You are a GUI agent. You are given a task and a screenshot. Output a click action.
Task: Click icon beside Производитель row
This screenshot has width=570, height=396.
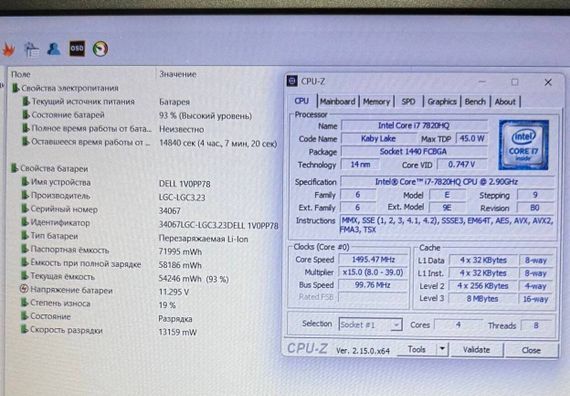25,196
